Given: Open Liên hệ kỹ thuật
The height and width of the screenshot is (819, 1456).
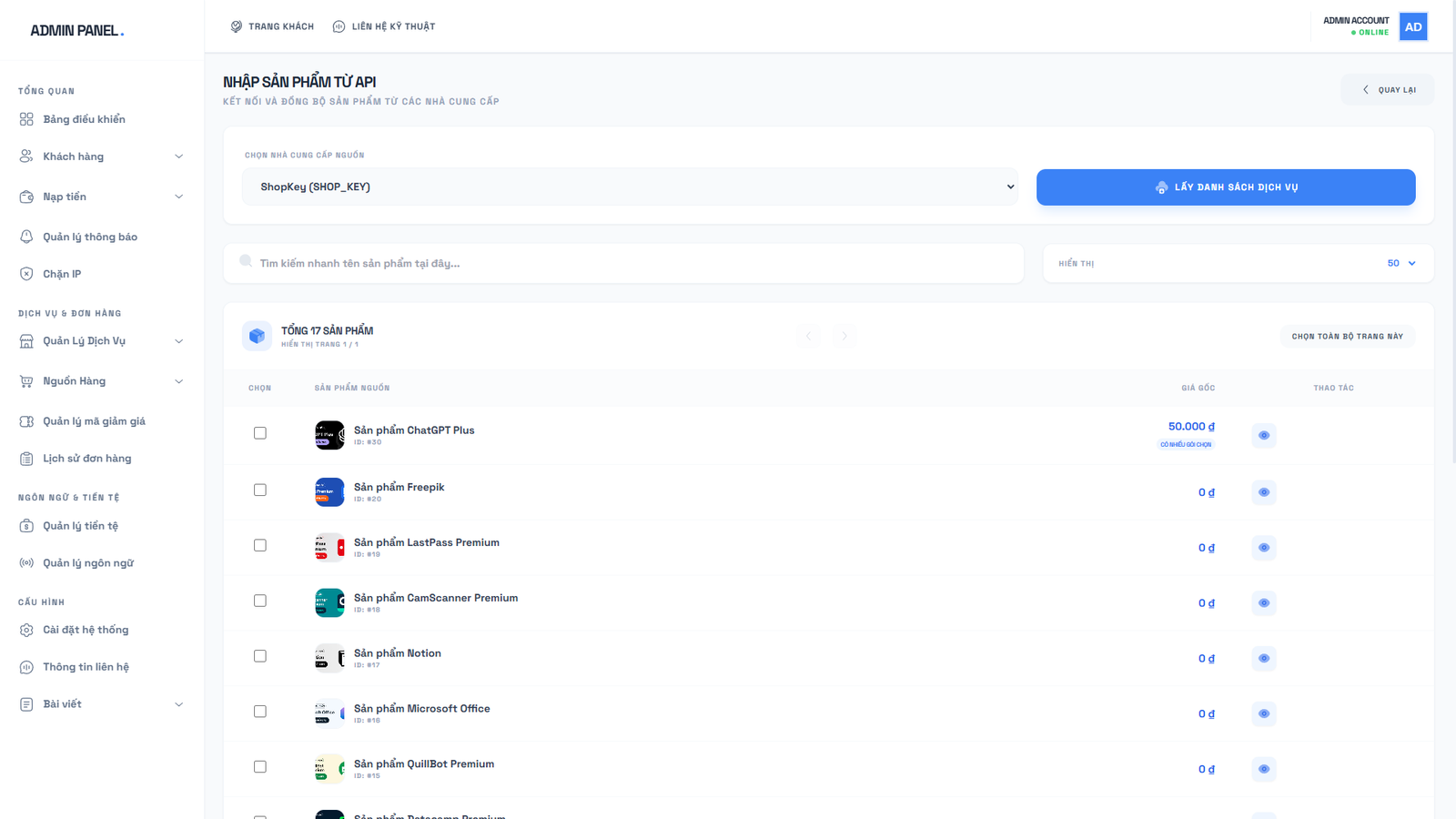Looking at the screenshot, I should click(x=384, y=26).
